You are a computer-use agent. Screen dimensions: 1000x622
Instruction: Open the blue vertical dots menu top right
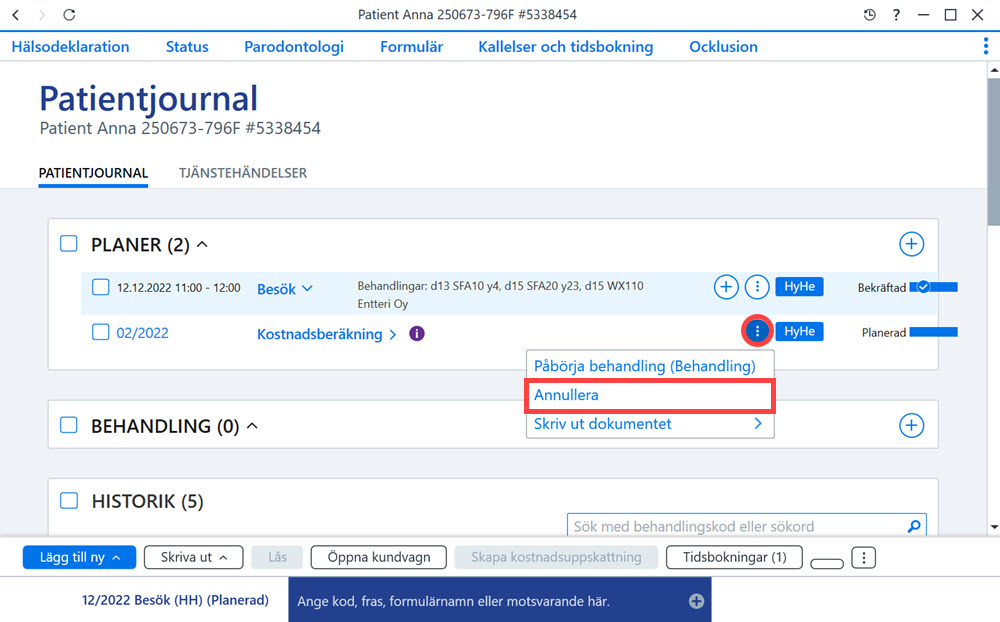(x=986, y=46)
